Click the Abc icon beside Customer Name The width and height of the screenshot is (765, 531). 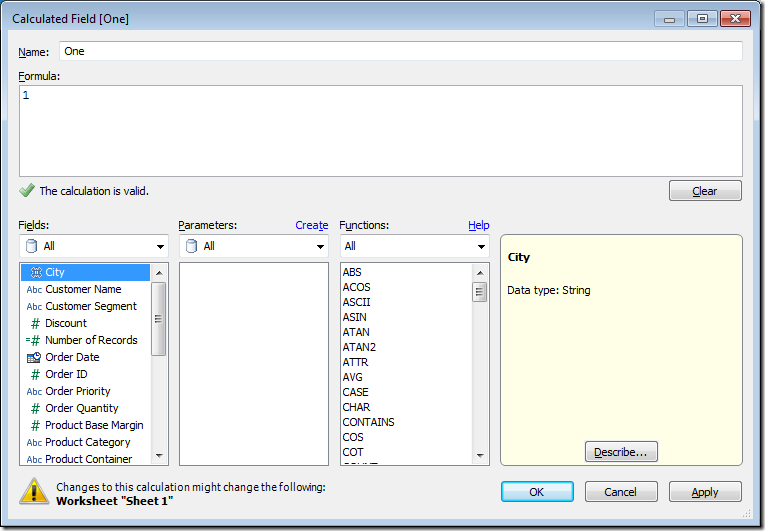[34, 289]
